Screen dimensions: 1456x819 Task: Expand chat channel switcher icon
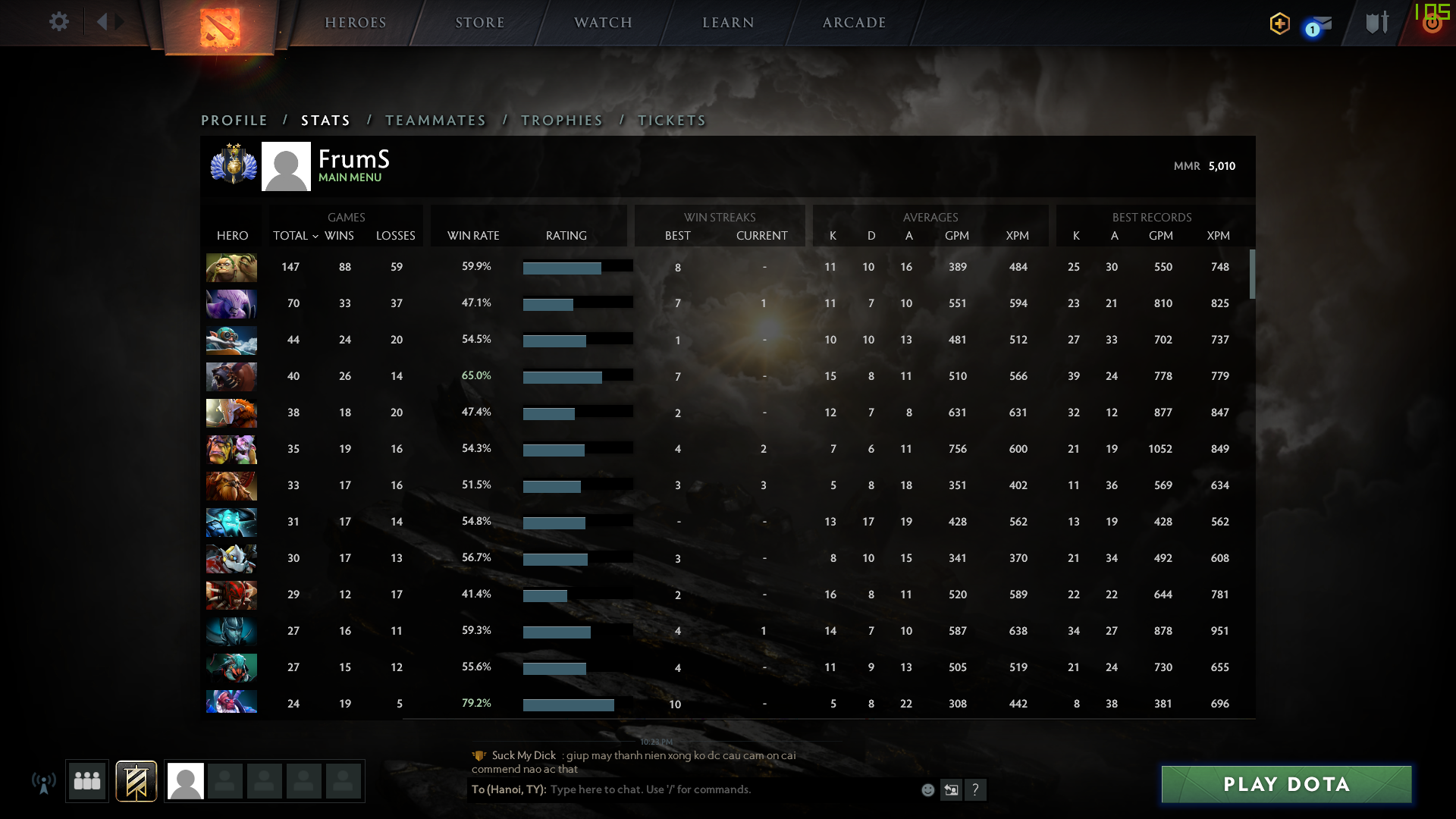pyautogui.click(x=951, y=790)
